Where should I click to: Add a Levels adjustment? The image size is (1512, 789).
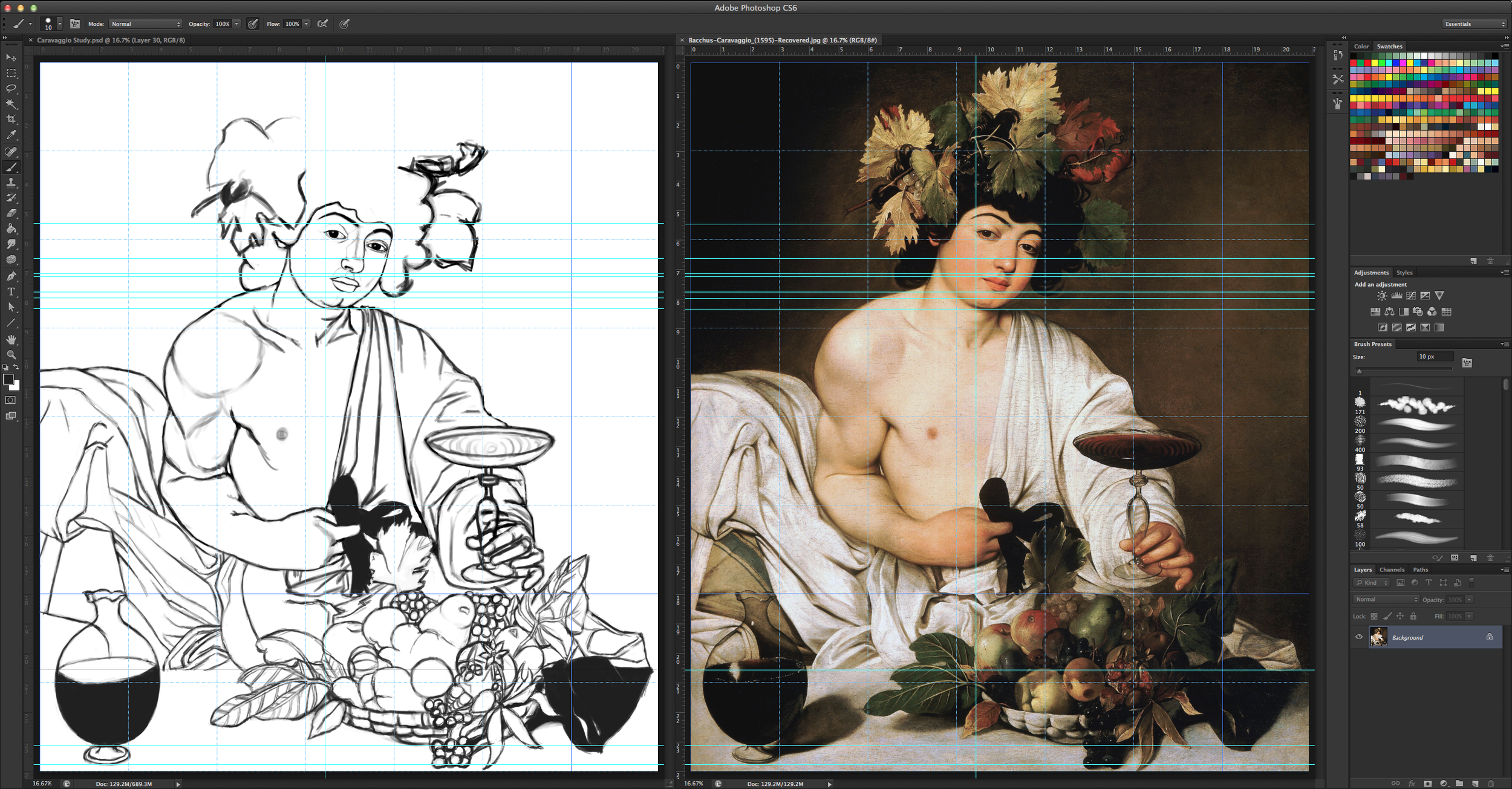pyautogui.click(x=1396, y=296)
